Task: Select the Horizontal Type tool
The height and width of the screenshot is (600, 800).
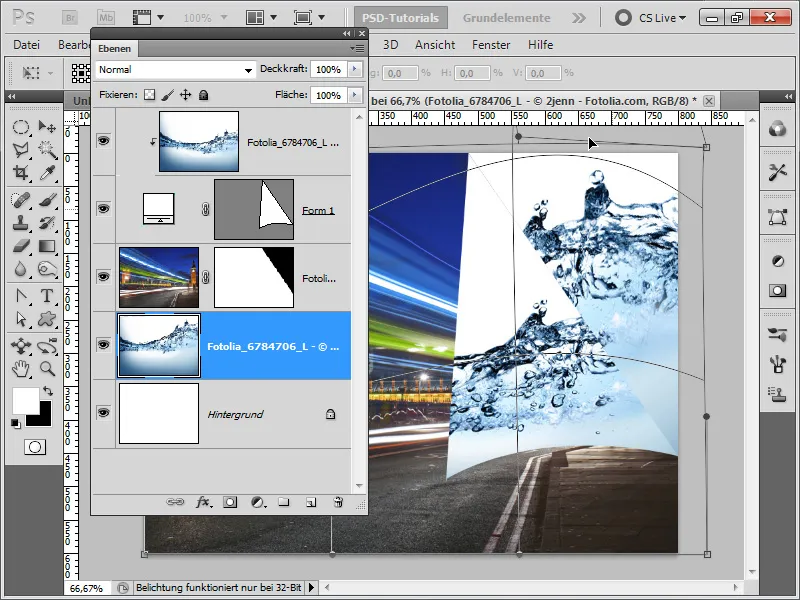Action: tap(47, 296)
